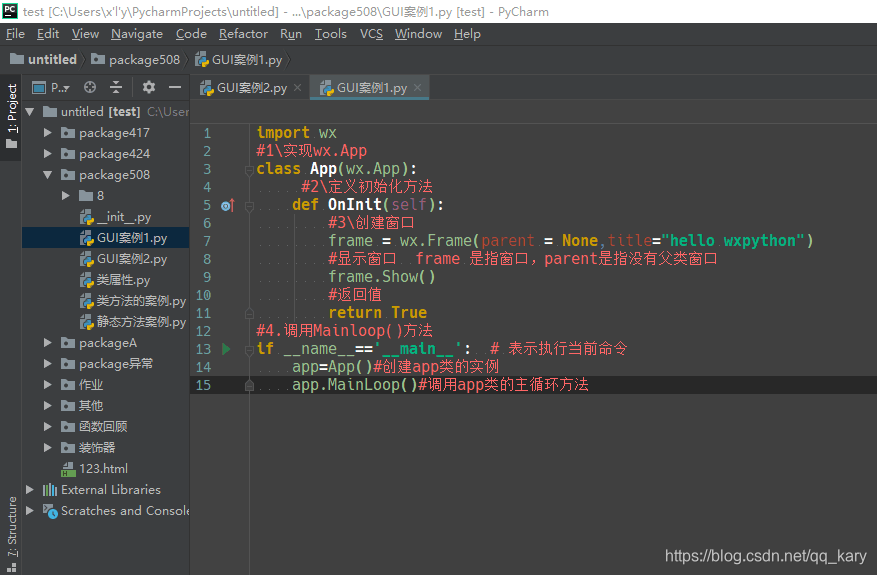Click the package508 breadcrumb
The width and height of the screenshot is (877, 575).
tap(135, 59)
